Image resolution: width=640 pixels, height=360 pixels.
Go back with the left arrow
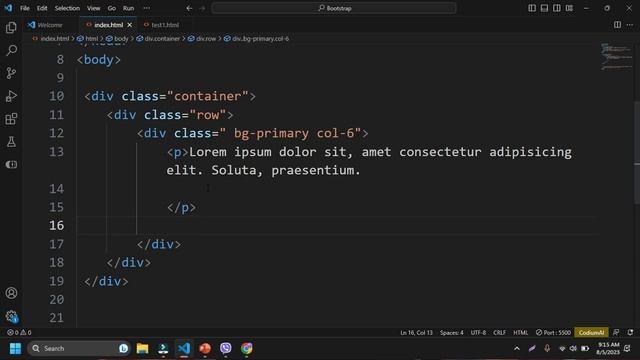click(x=189, y=8)
